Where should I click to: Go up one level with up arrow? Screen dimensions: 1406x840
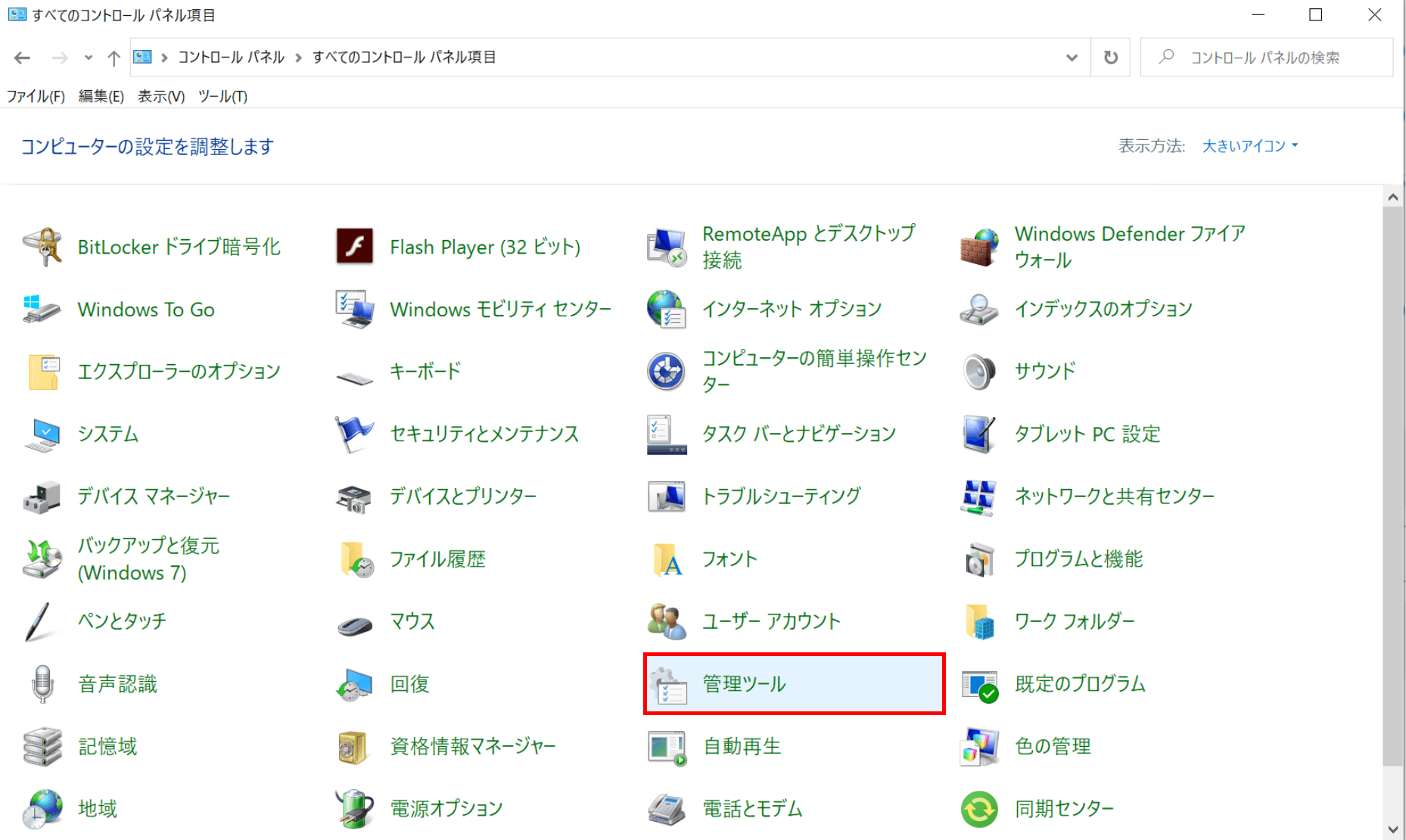tap(114, 58)
